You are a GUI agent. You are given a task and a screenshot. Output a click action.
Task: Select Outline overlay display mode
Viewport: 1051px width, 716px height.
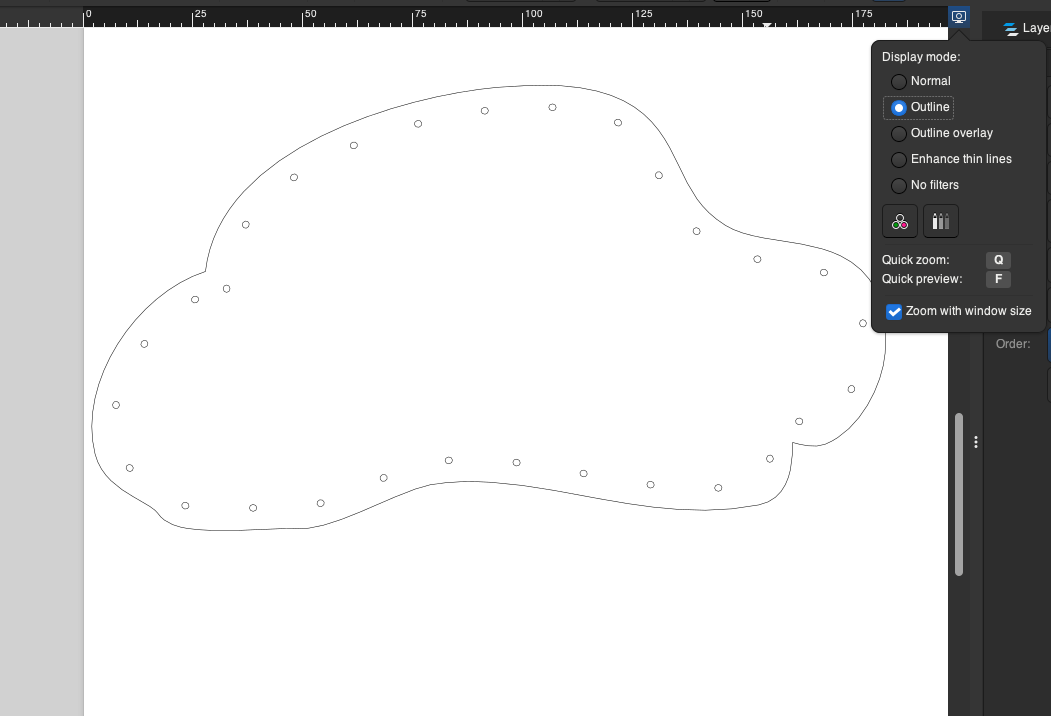click(942, 133)
